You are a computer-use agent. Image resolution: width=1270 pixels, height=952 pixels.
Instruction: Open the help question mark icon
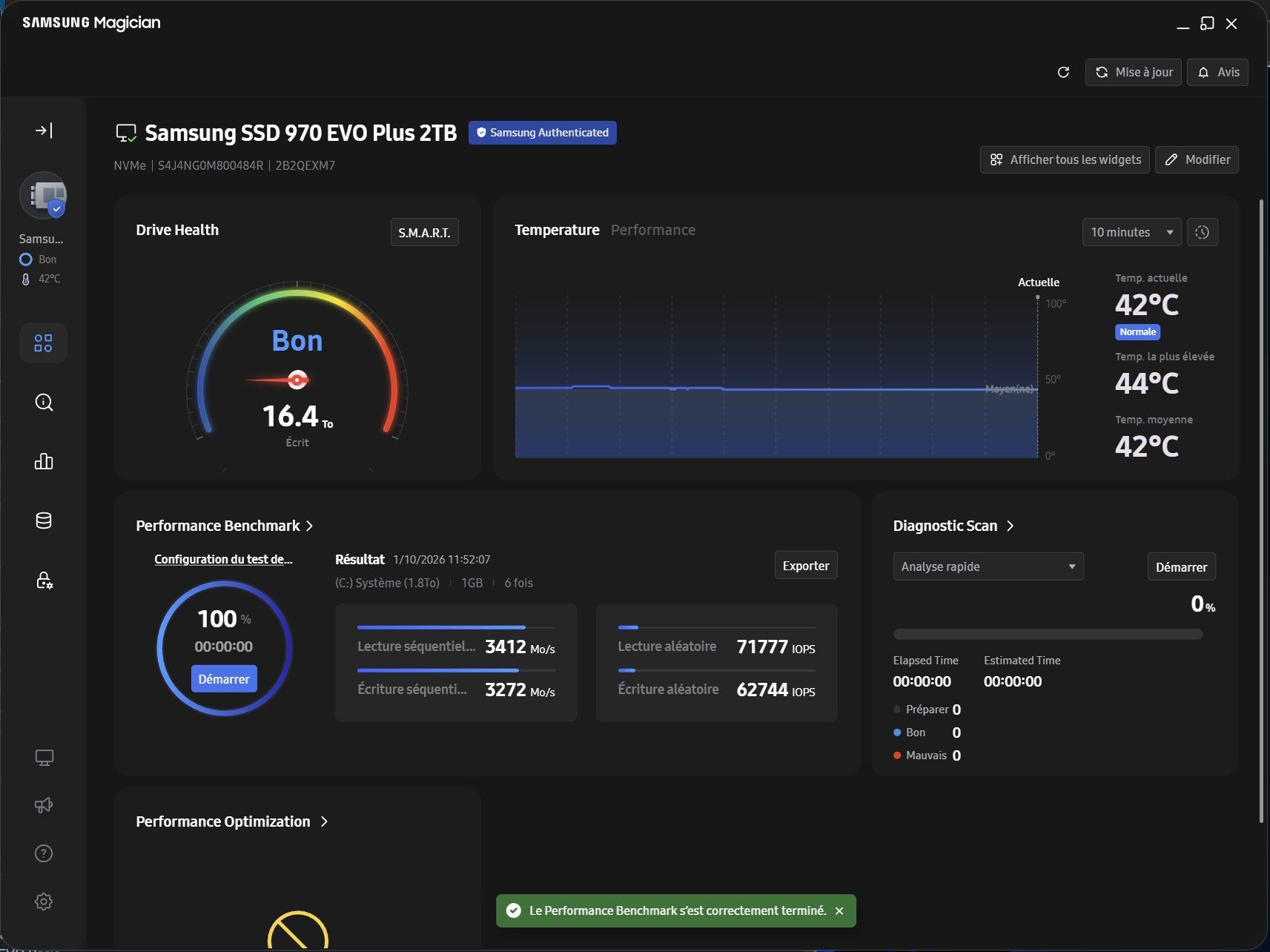click(44, 853)
